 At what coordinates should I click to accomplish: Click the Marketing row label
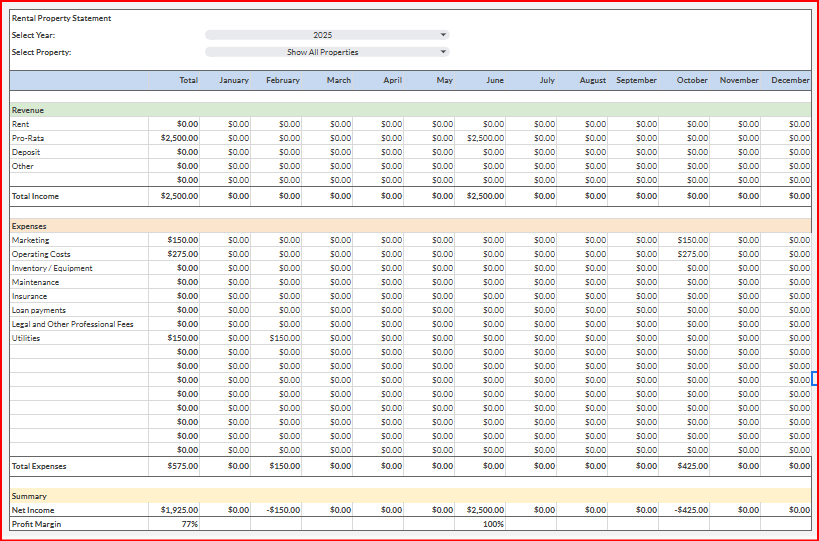point(30,240)
